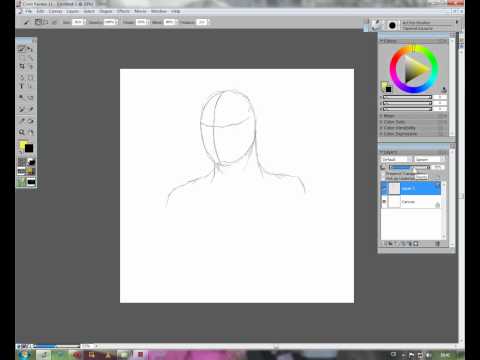
Task: Open the Opacity slider arrow in property bar
Action: (117, 22)
